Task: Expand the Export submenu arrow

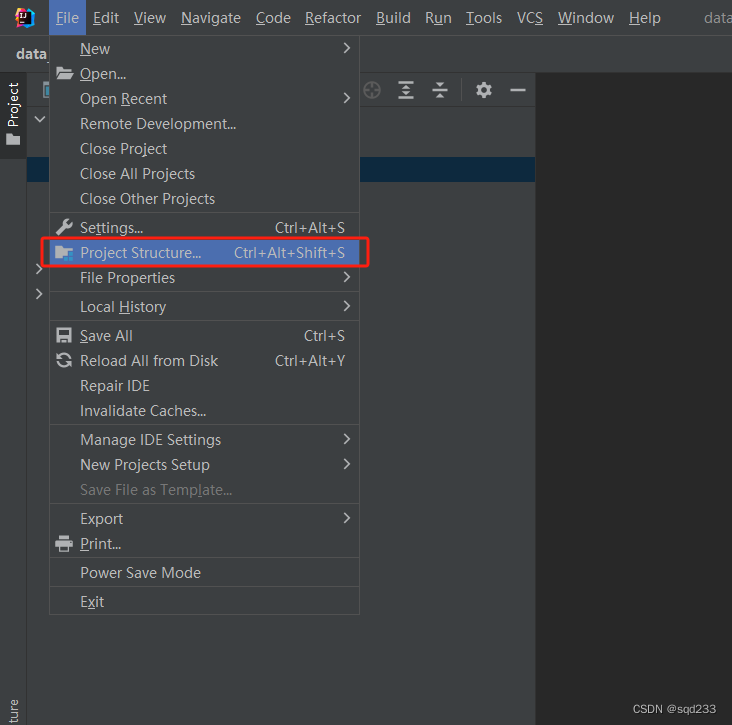Action: (x=346, y=518)
